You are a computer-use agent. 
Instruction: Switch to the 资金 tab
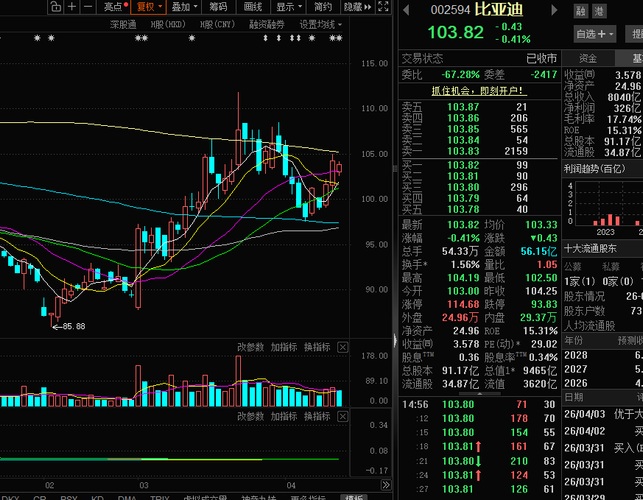(588, 59)
